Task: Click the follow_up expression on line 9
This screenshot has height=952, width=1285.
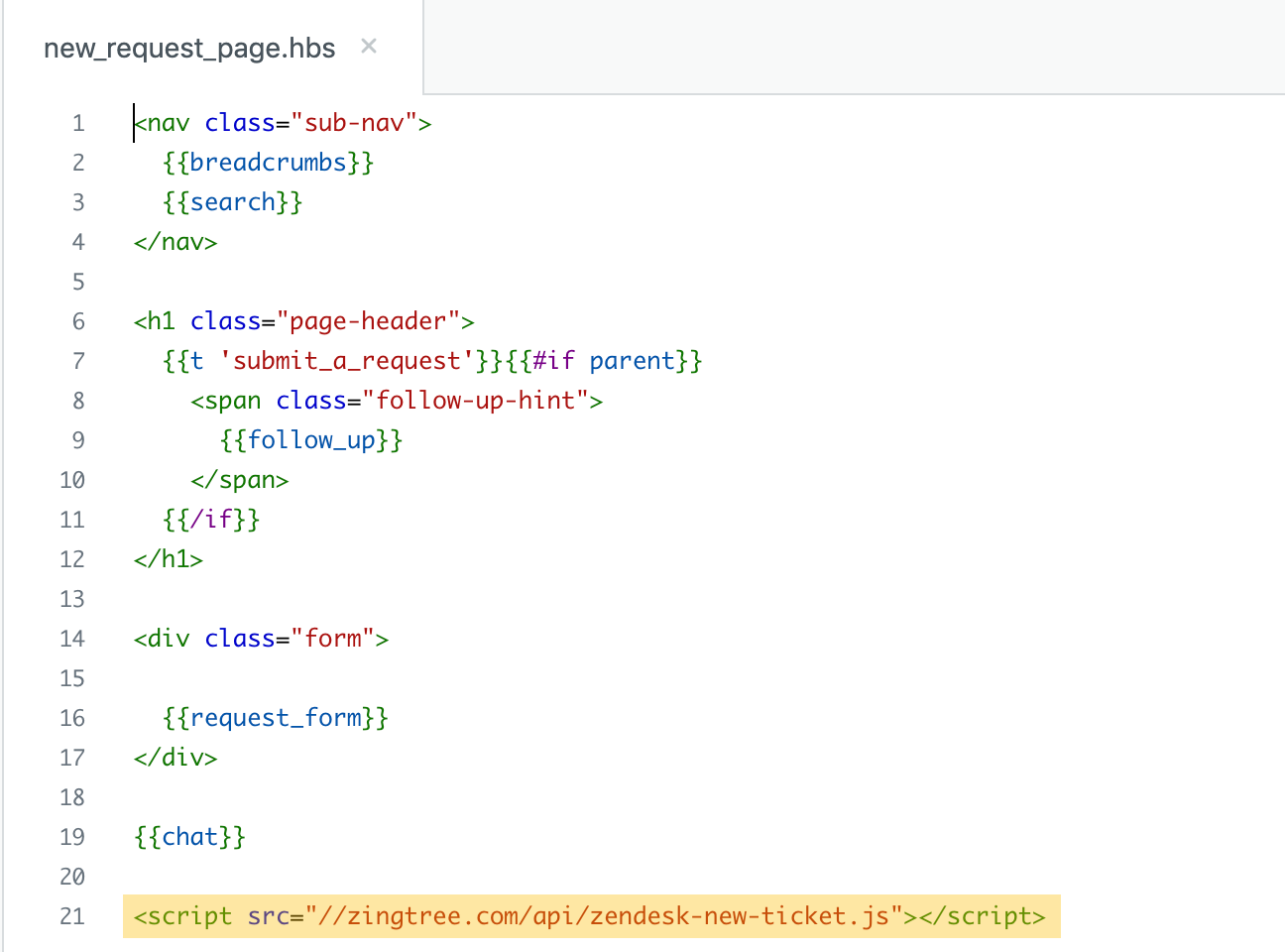Action: point(310,439)
